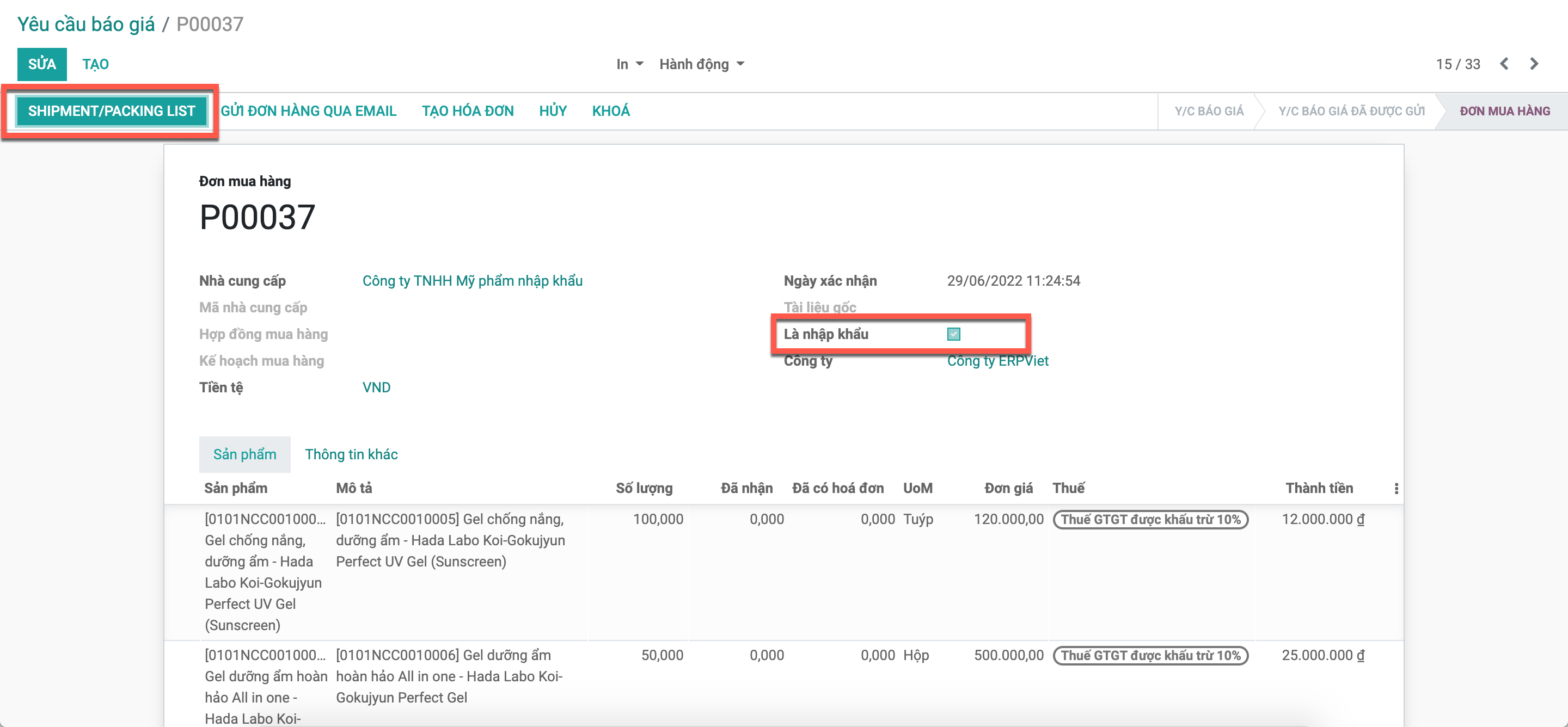Sort by UoM column header
1568x727 pixels.
(917, 489)
